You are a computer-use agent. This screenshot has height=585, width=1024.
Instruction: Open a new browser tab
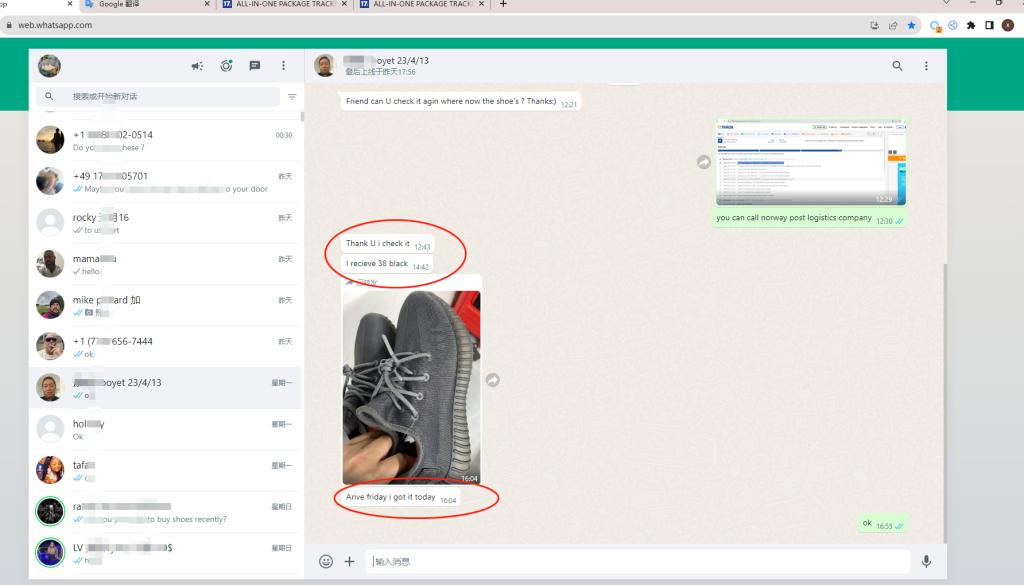click(x=503, y=5)
